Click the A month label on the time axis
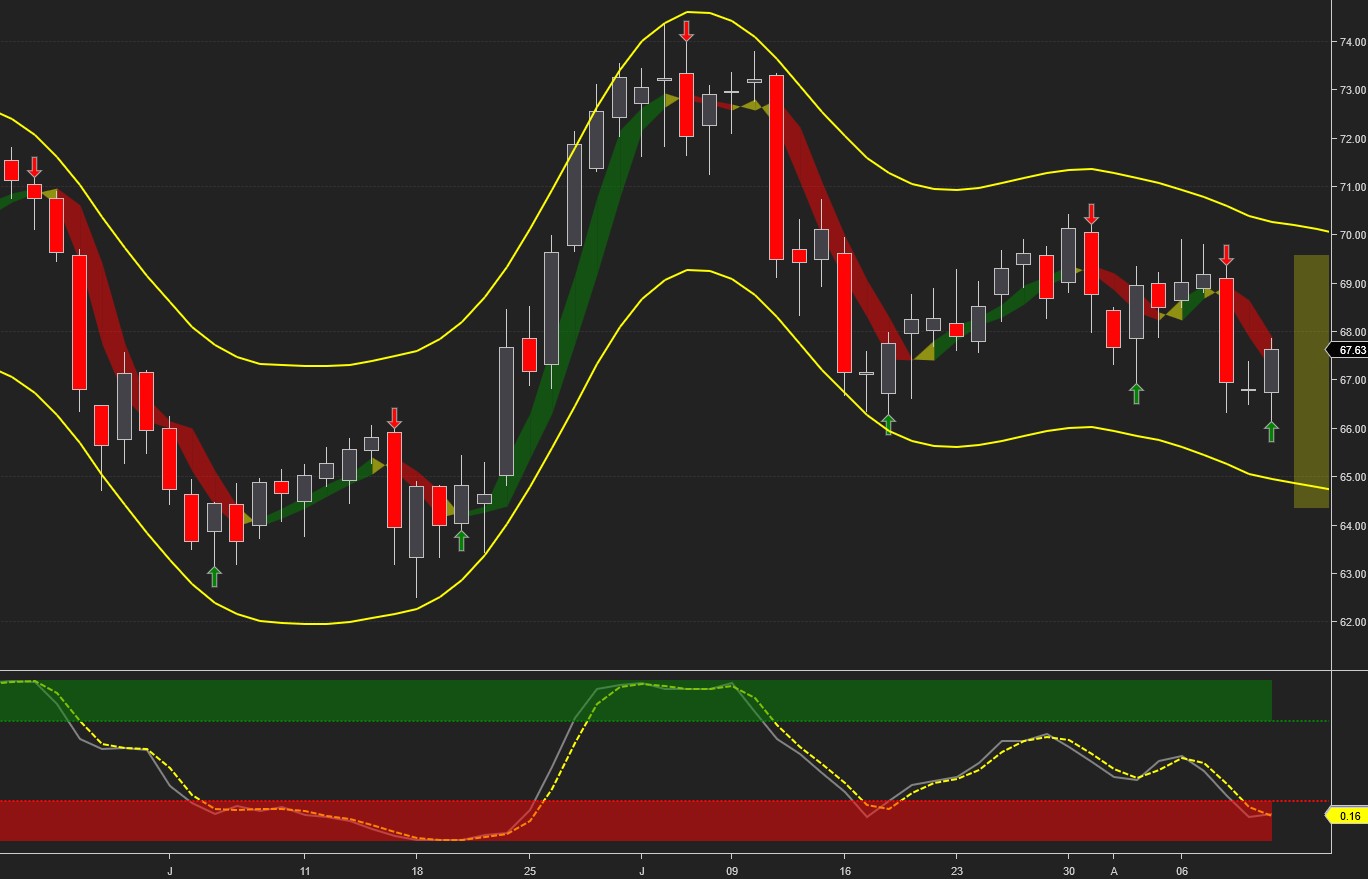1368x879 pixels. [x=1114, y=871]
